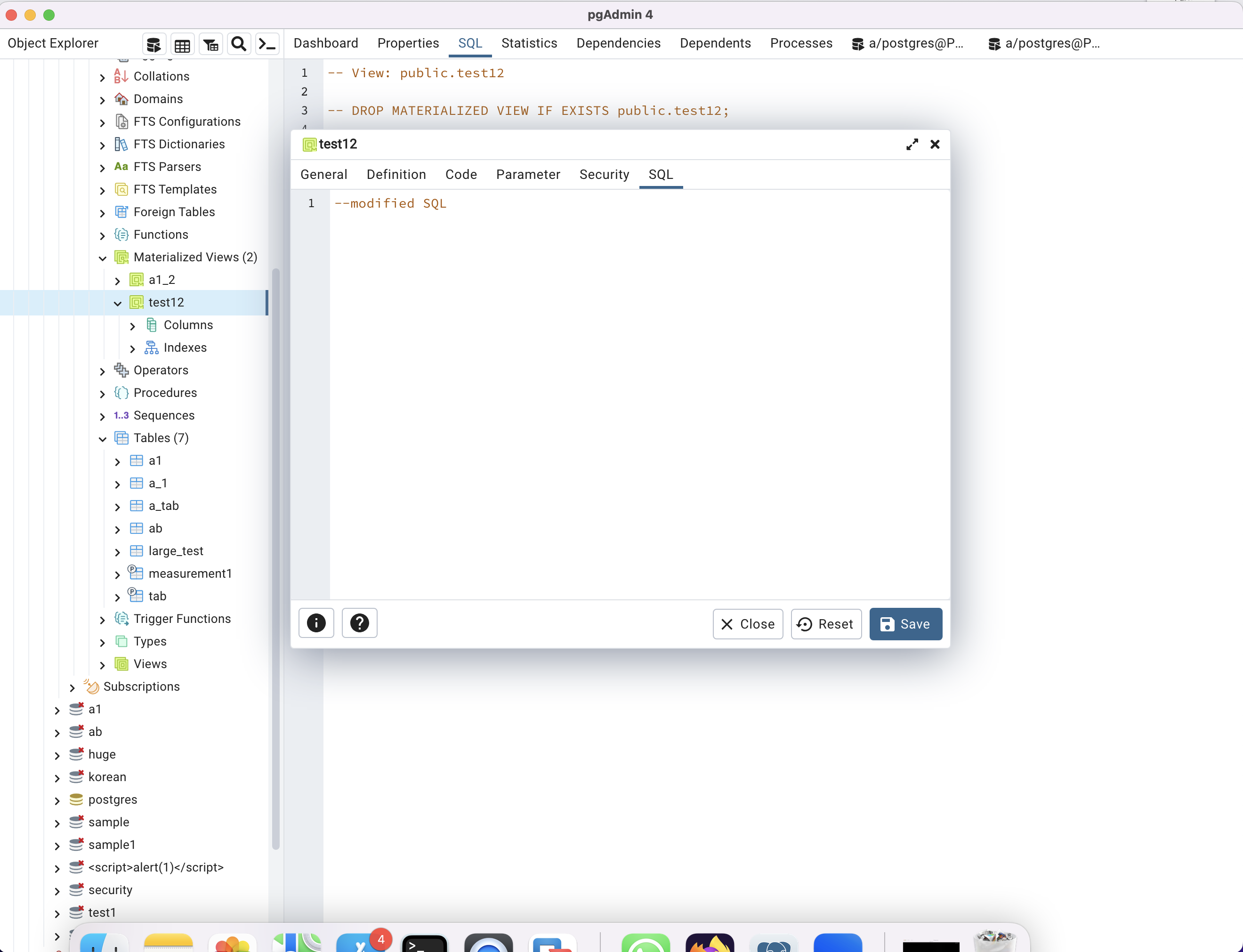Open the Filtered Rows tool
Screen dimensions: 1243x952
click(x=210, y=44)
